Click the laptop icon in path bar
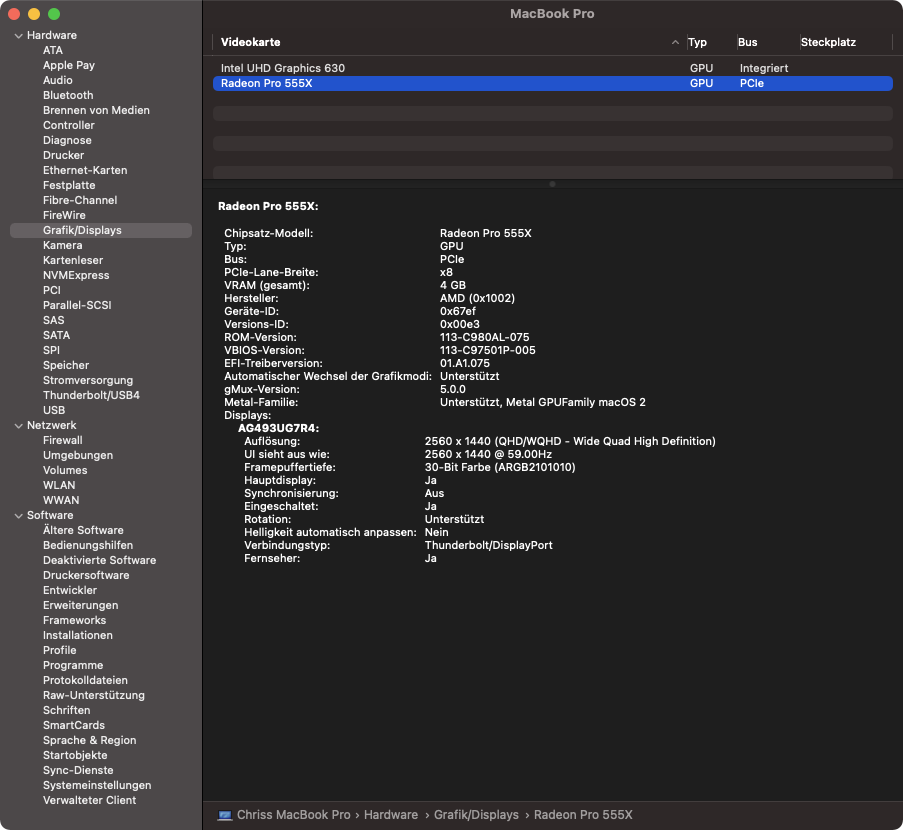This screenshot has width=903, height=830. coord(225,815)
